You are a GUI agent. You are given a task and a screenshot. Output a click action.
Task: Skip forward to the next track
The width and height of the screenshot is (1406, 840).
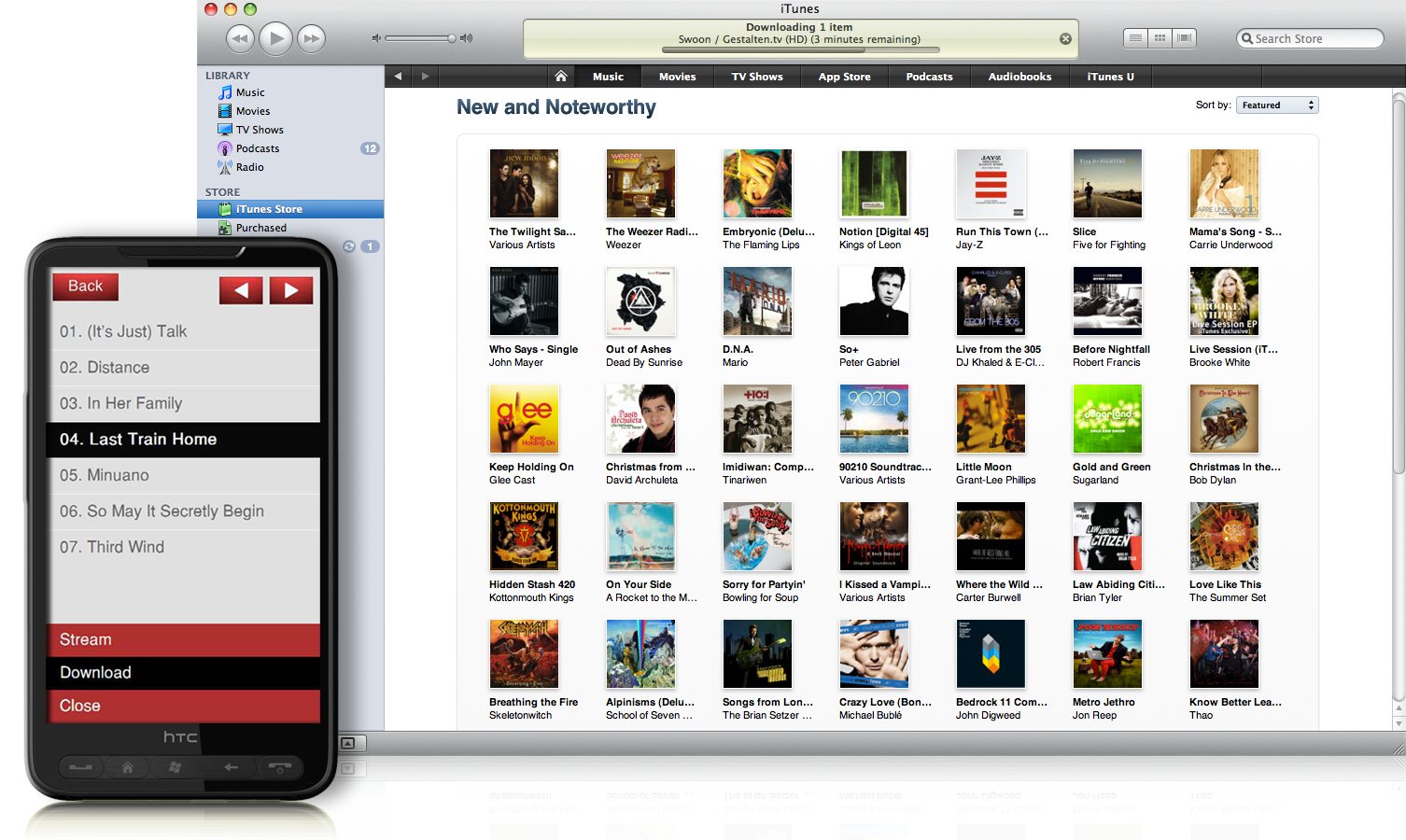[x=311, y=38]
